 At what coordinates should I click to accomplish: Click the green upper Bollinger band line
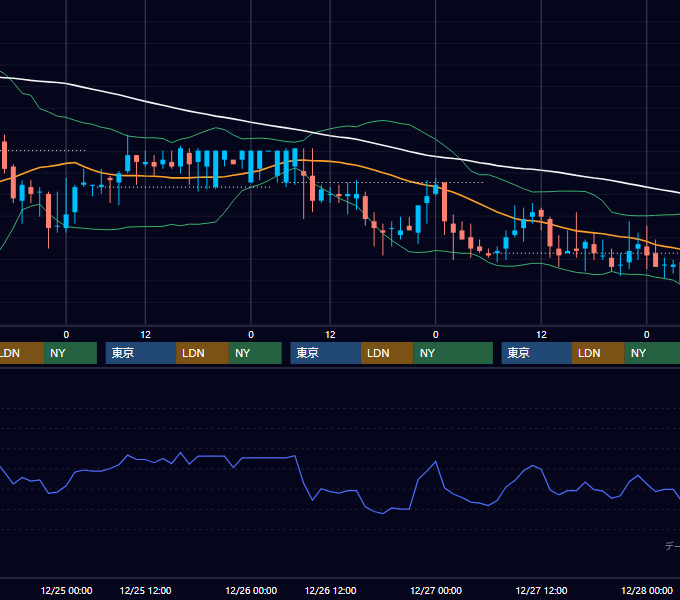(382, 121)
